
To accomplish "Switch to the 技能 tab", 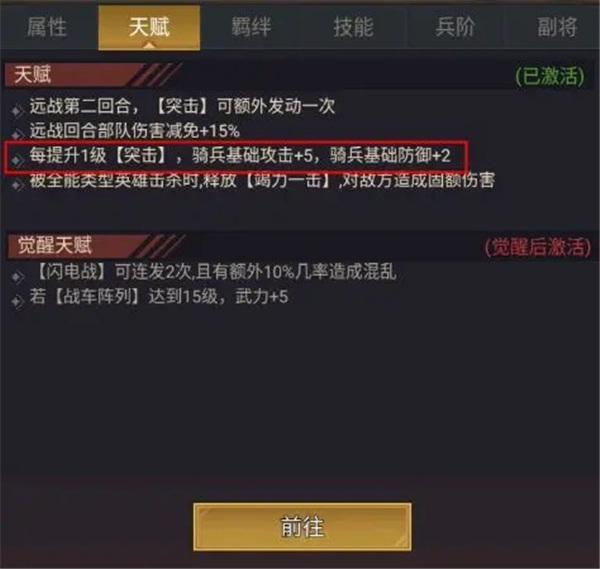I will (x=353, y=27).
